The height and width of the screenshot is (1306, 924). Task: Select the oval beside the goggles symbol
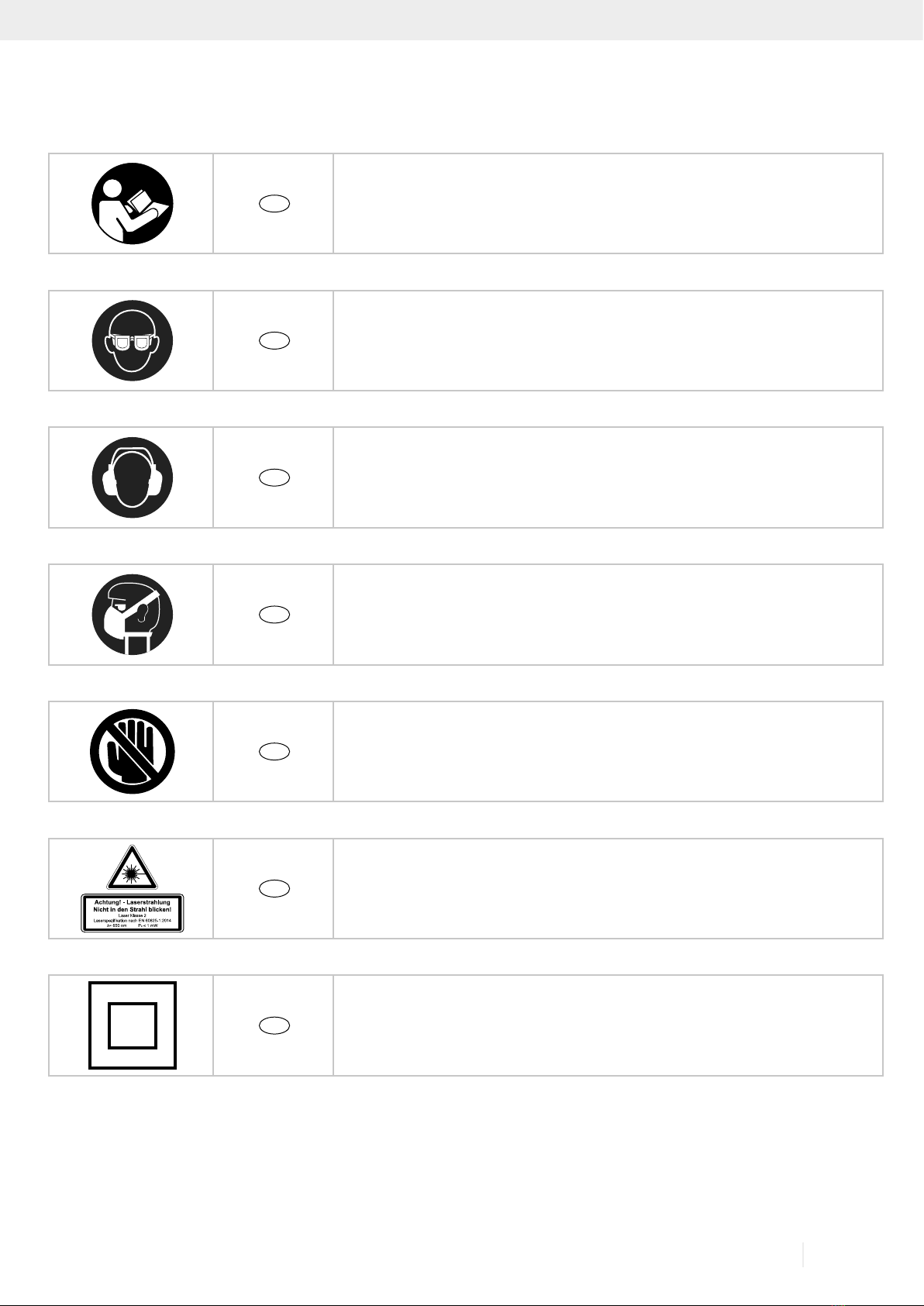point(274,341)
